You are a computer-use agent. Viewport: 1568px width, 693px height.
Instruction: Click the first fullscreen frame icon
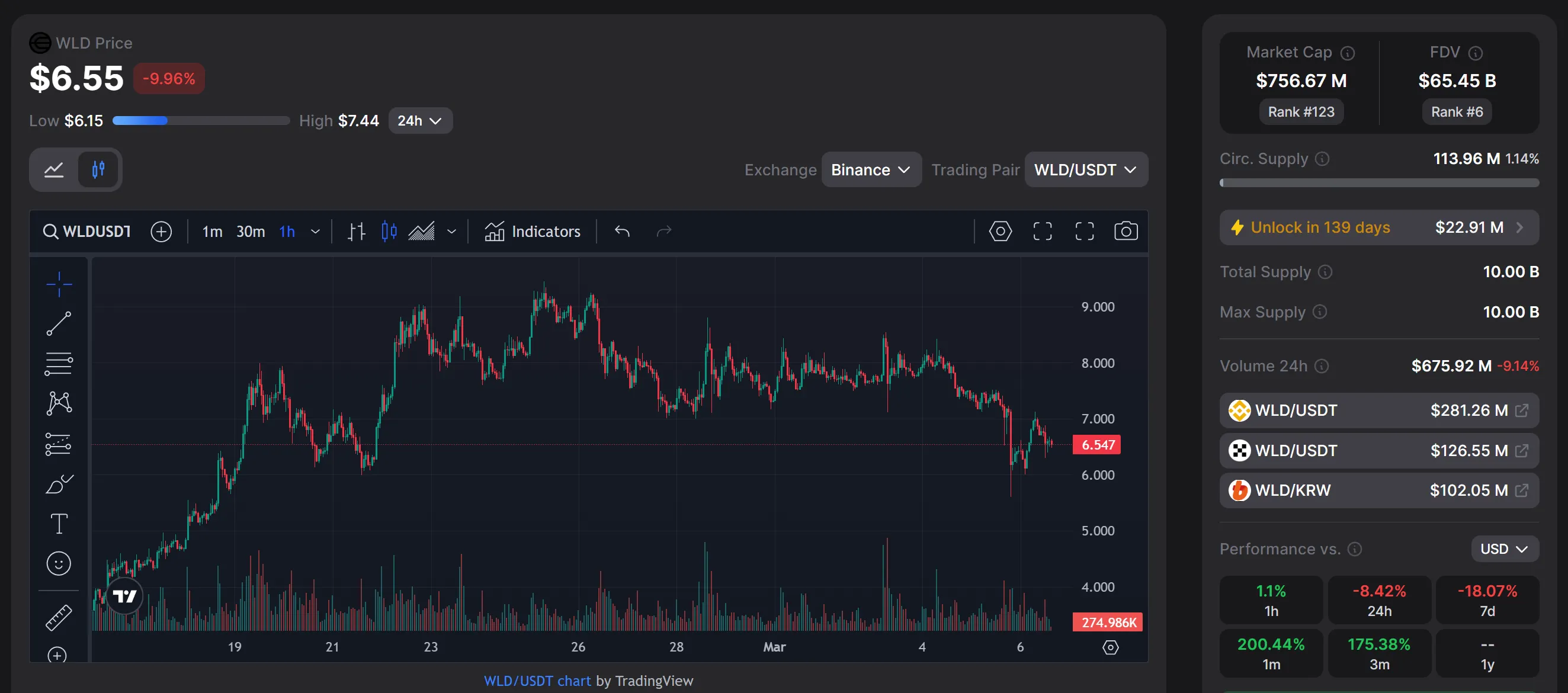1043,231
